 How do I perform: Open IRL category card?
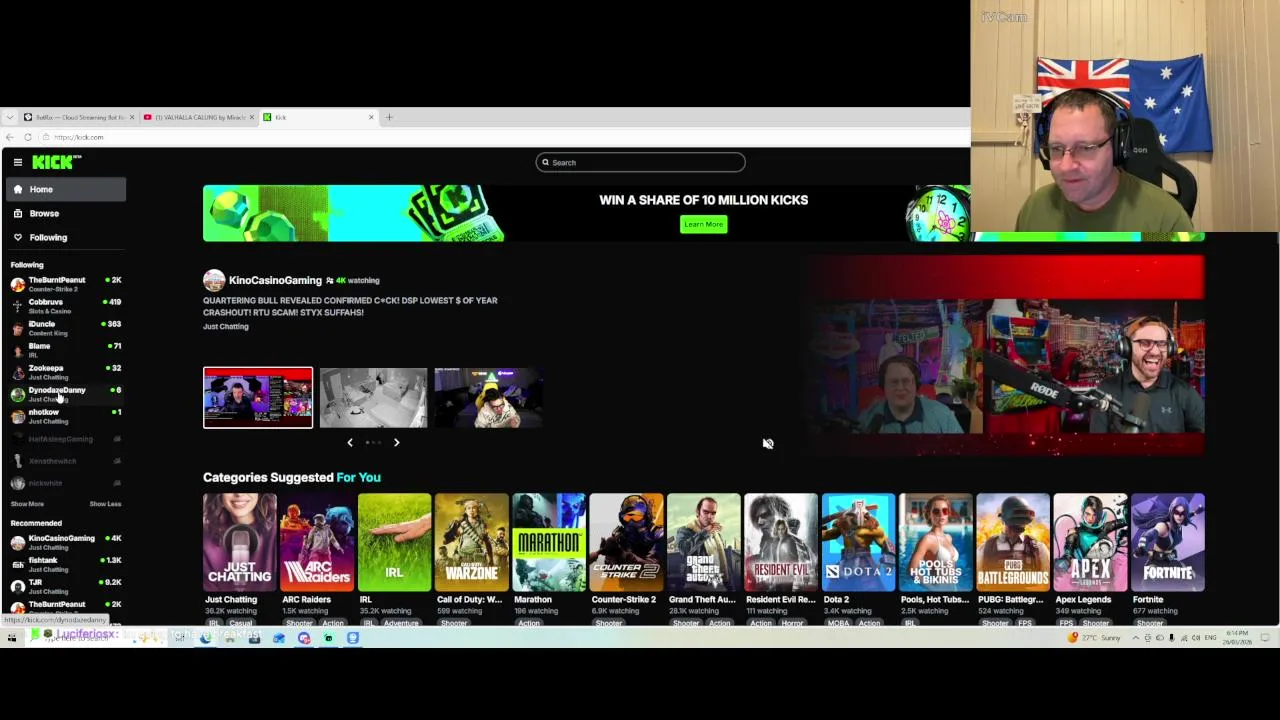[x=394, y=541]
